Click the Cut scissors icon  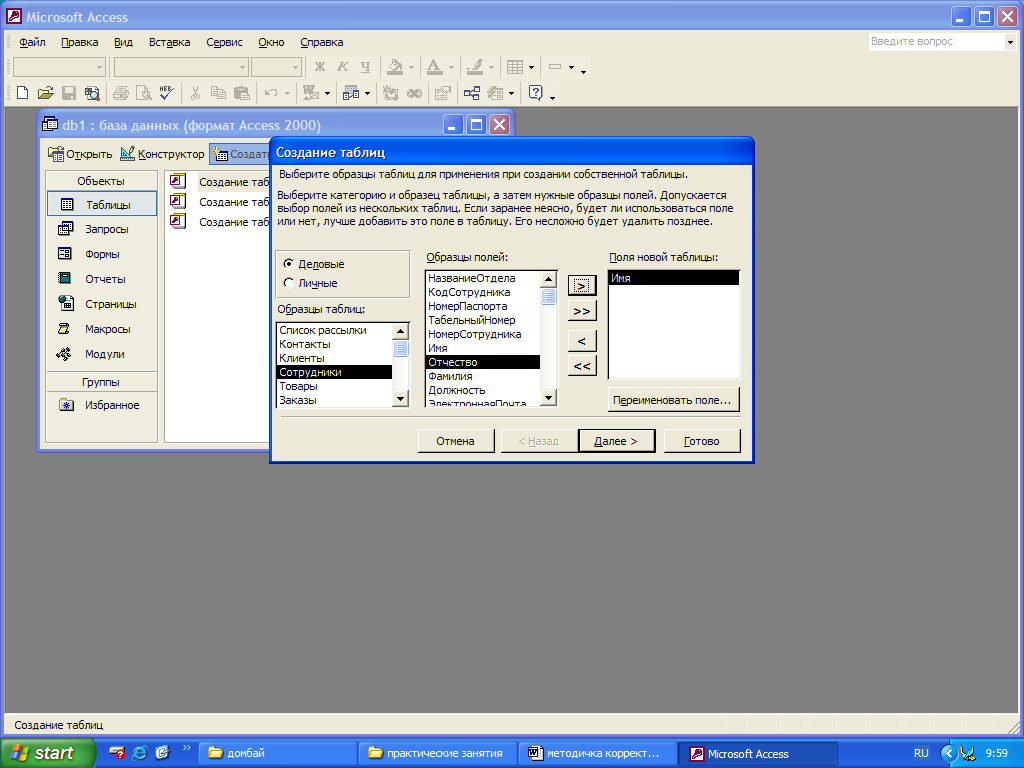click(x=195, y=93)
